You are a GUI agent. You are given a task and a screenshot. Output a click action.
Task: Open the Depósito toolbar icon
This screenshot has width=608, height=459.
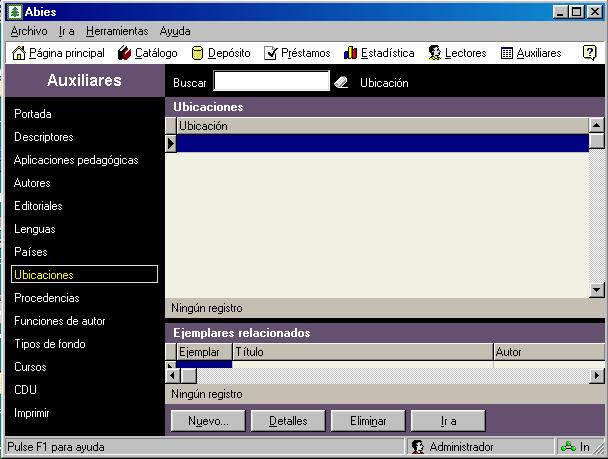tap(197, 53)
